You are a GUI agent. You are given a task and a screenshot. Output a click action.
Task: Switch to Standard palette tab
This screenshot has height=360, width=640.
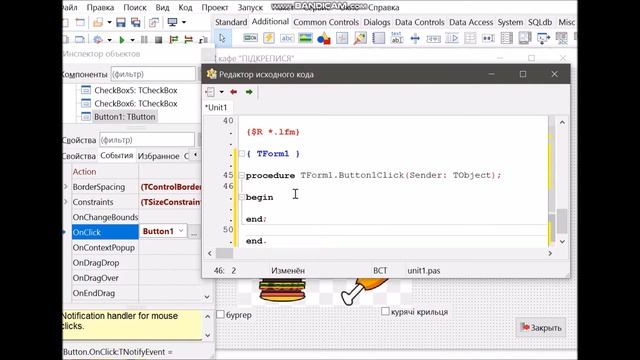click(231, 22)
